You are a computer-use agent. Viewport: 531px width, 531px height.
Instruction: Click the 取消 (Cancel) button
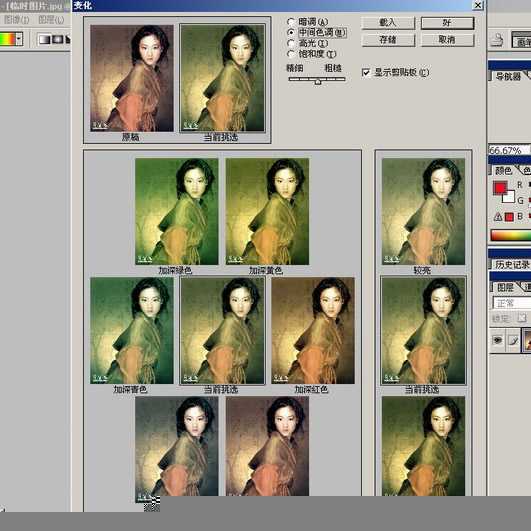tap(447, 40)
